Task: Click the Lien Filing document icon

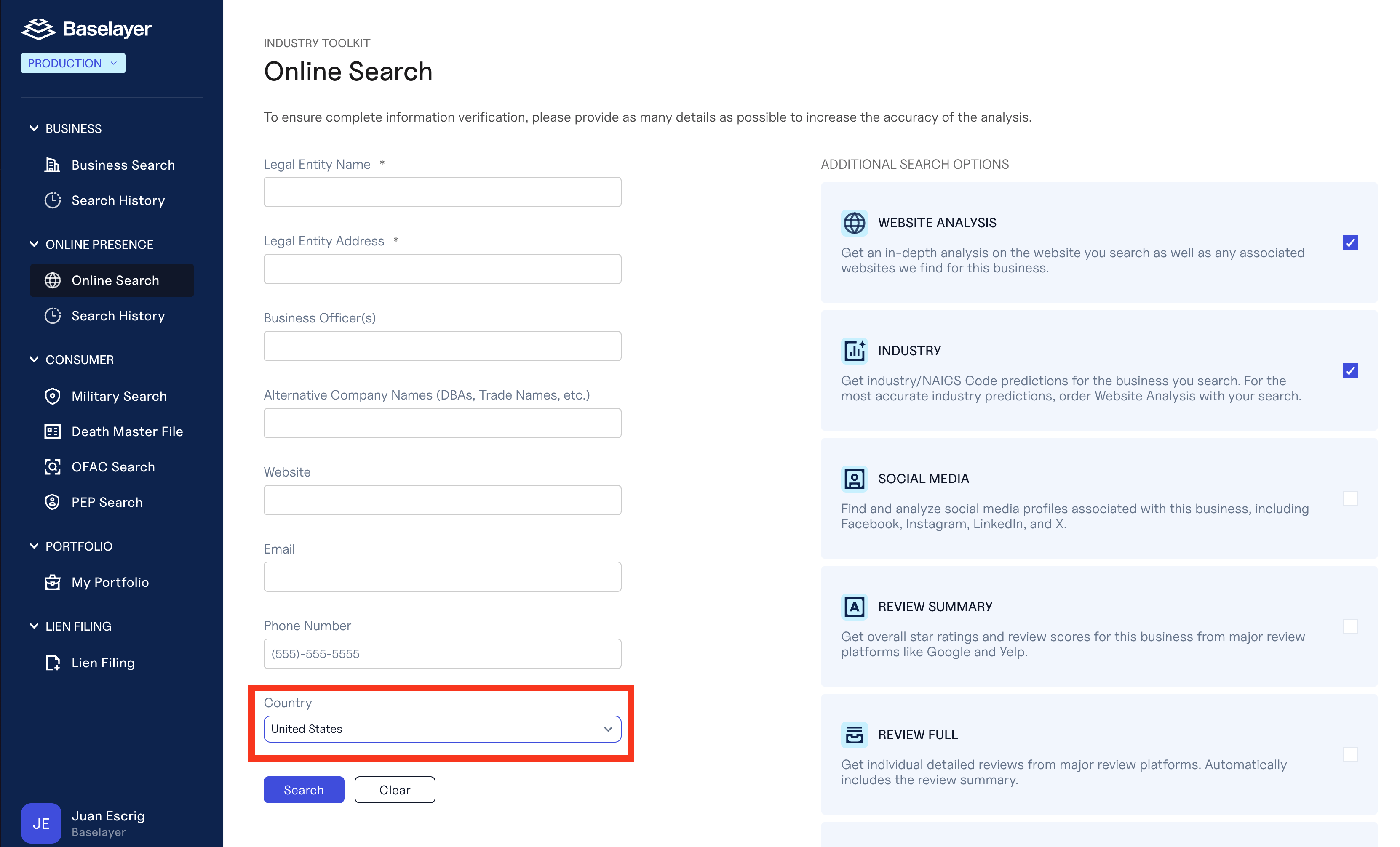Action: 52,662
